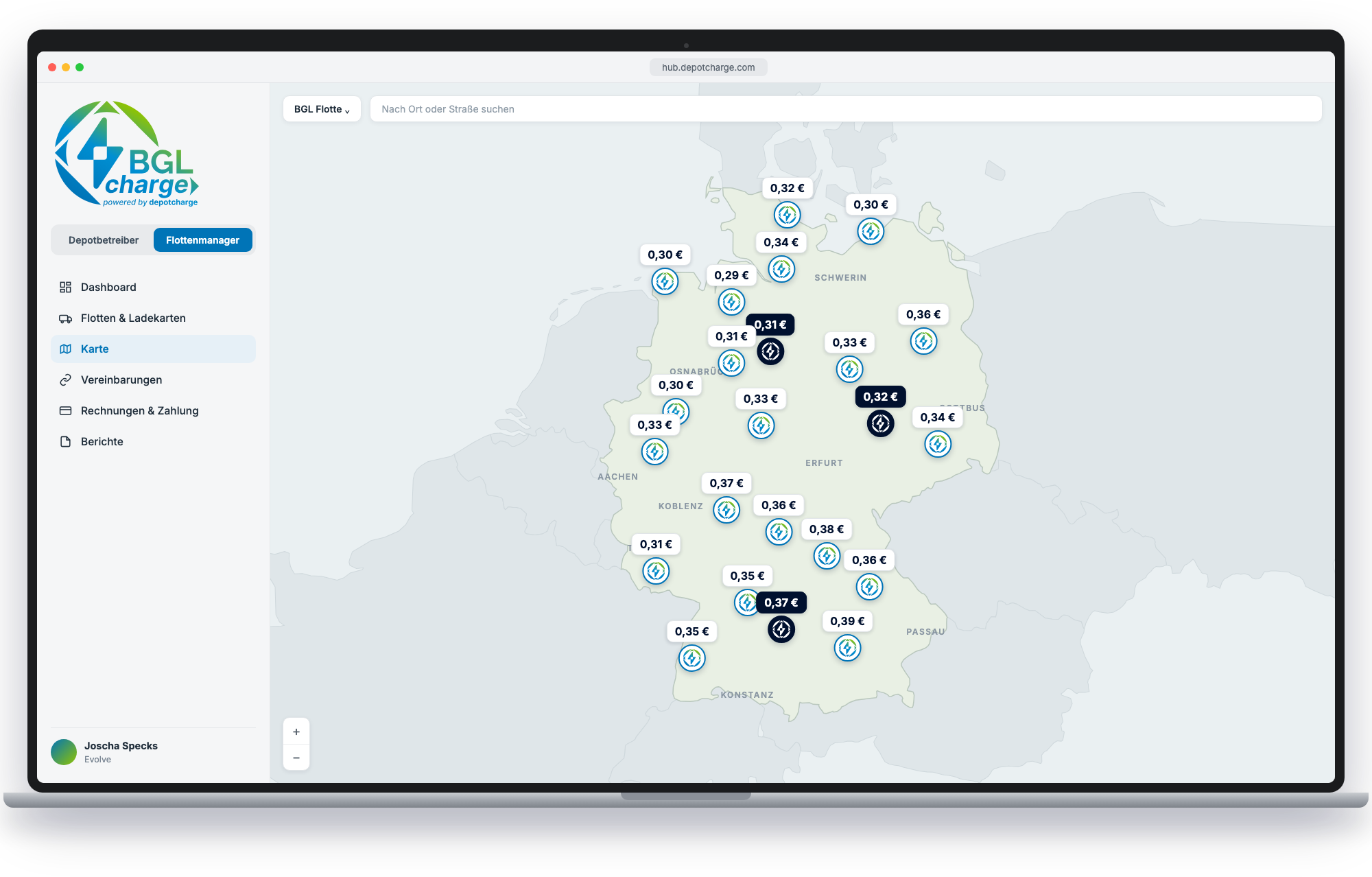Click the card icon beside Rechnungen
Viewport: 1372px width, 877px height.
point(65,410)
